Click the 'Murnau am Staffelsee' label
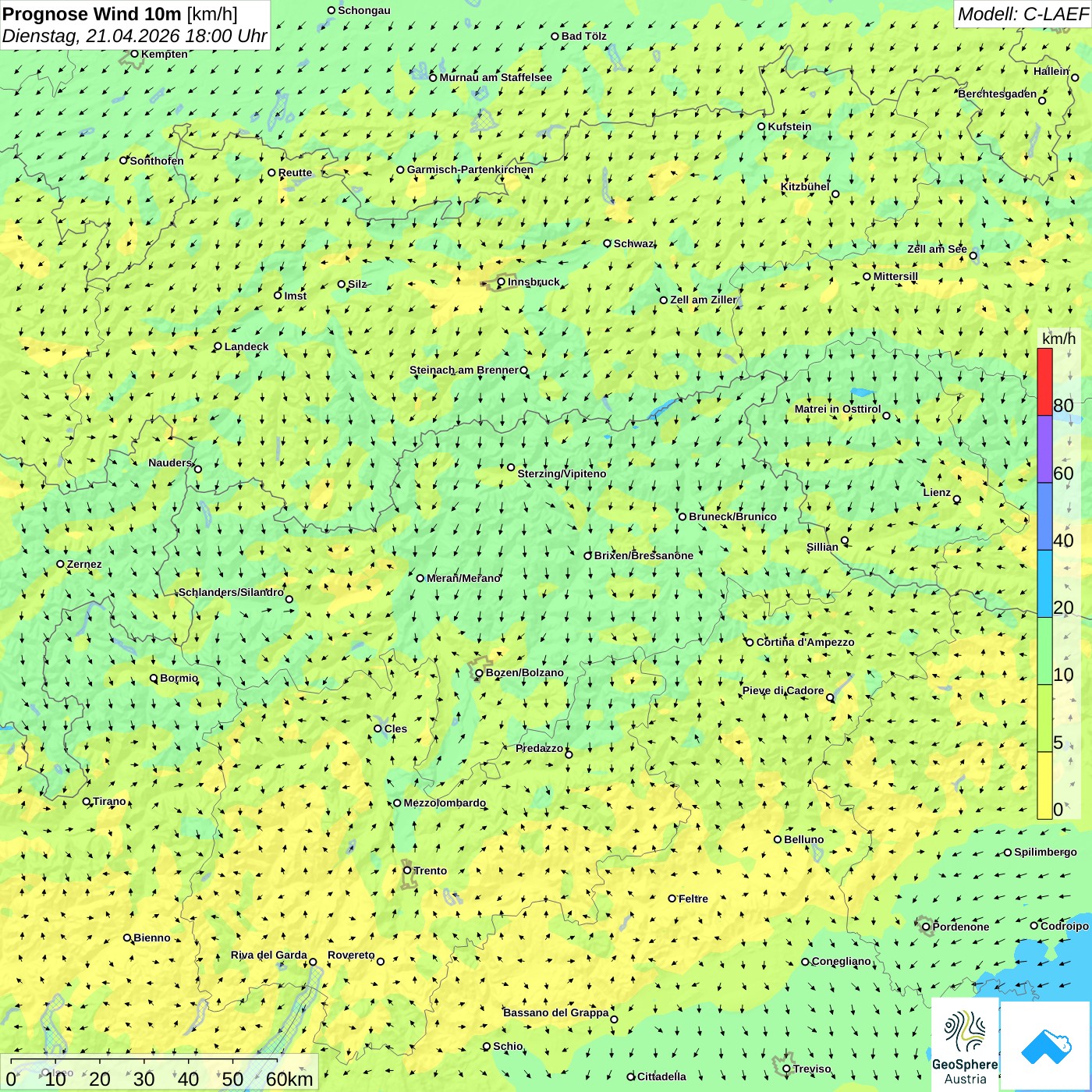1092x1092 pixels. tap(495, 77)
